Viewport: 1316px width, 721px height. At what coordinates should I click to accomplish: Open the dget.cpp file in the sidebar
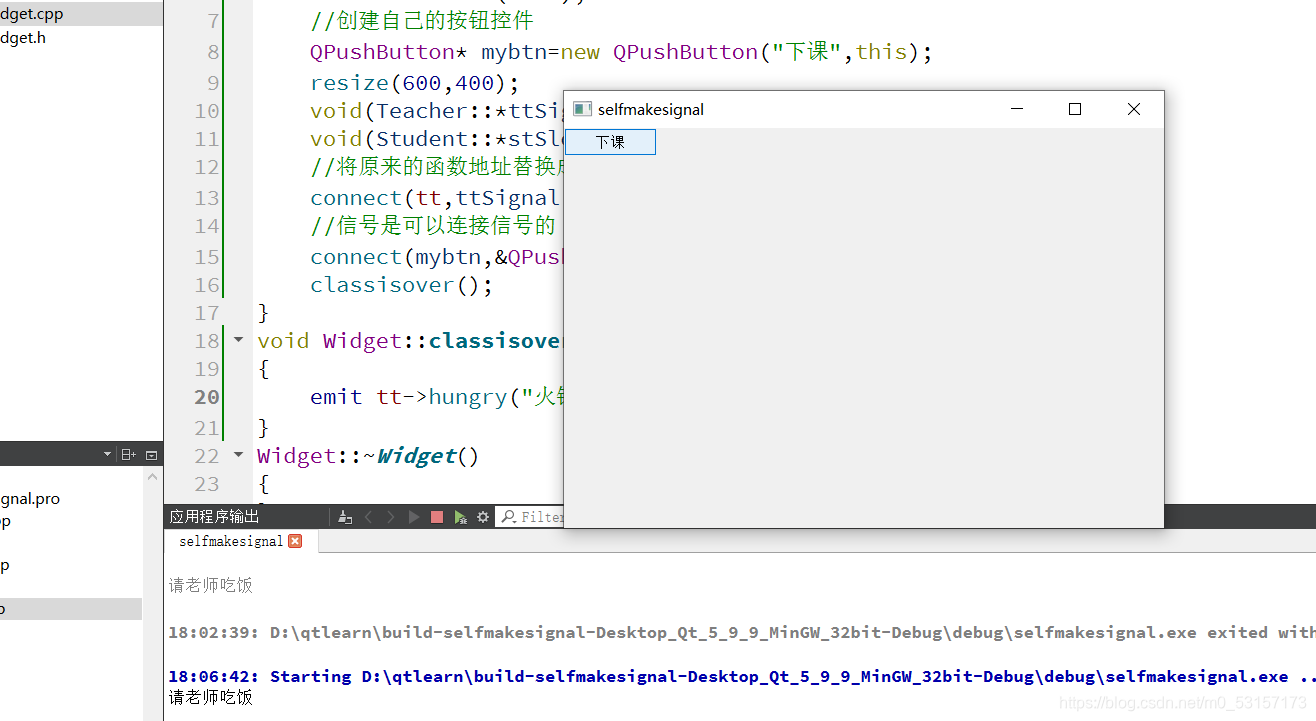click(80, 14)
